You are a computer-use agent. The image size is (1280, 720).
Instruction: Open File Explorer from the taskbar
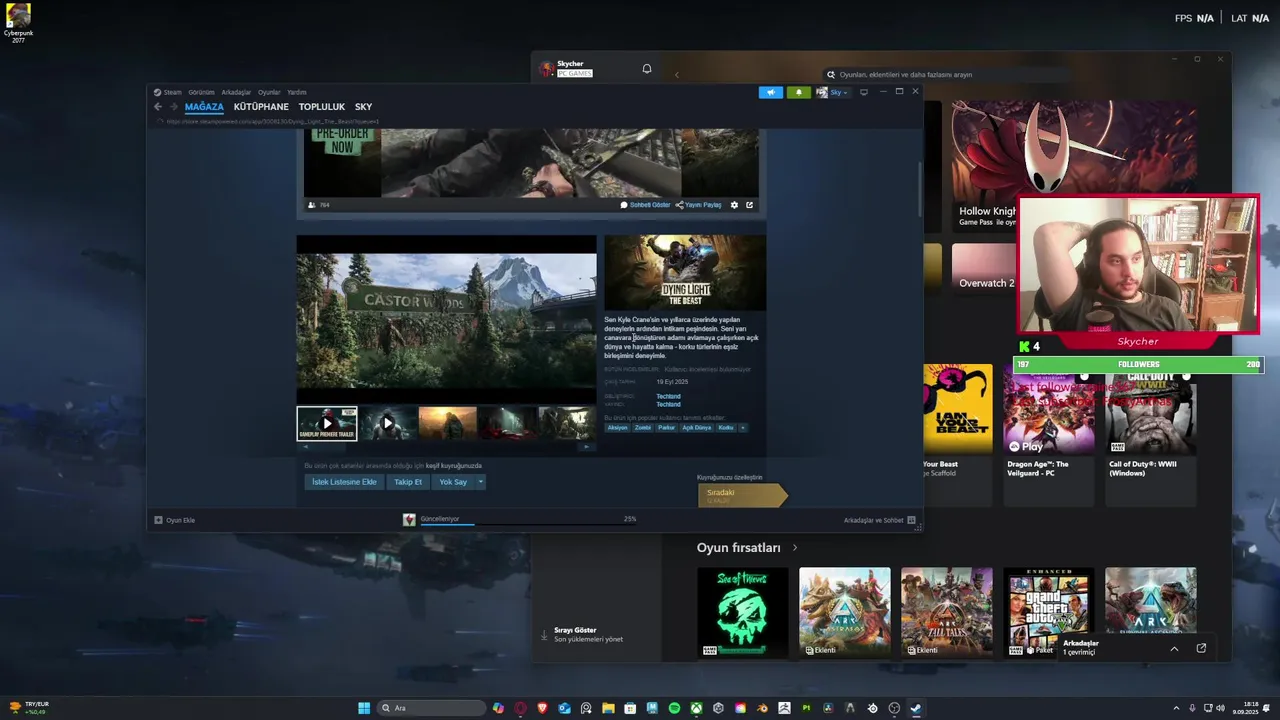point(608,708)
